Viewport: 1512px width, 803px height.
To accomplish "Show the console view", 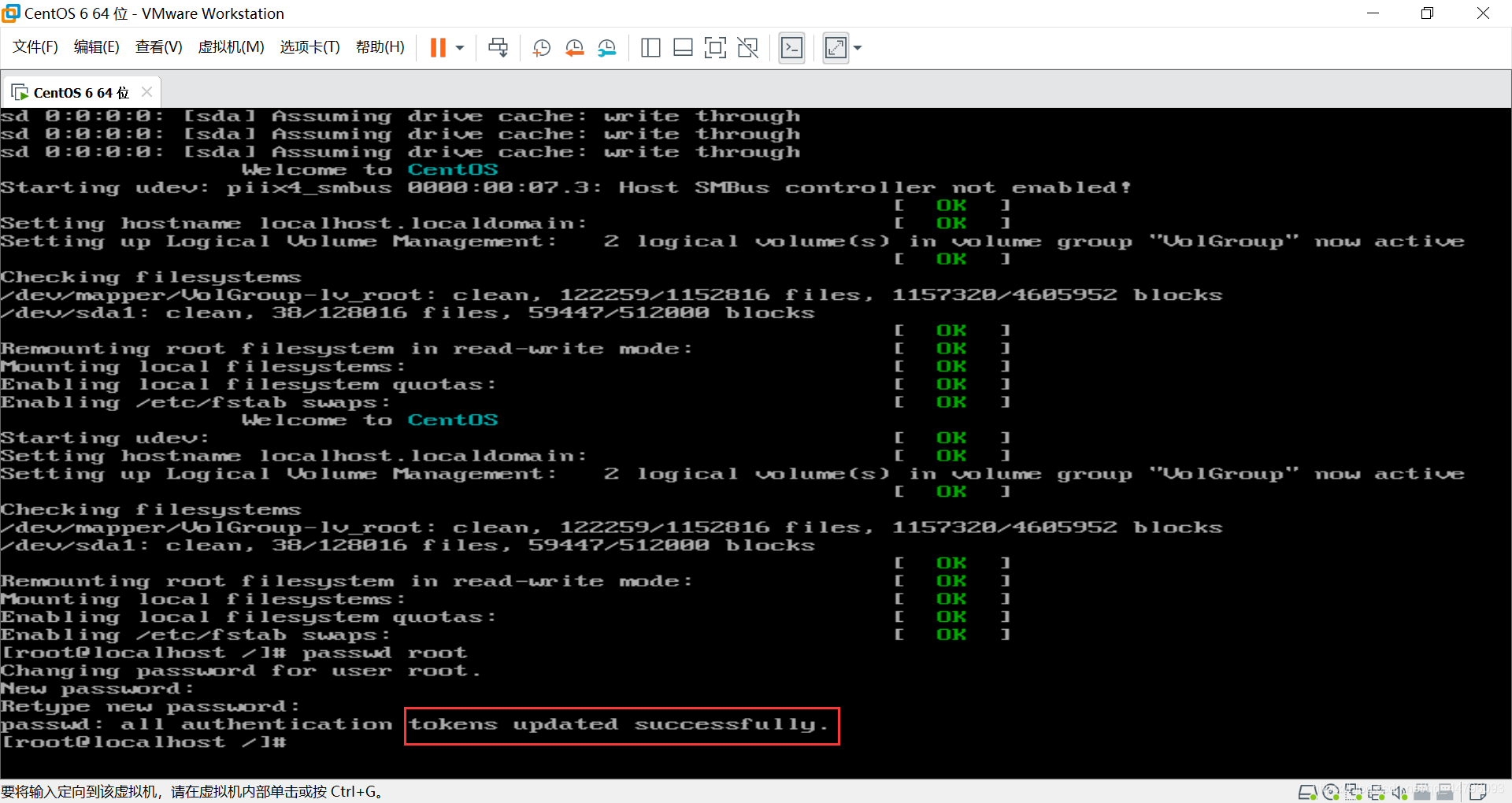I will point(791,48).
